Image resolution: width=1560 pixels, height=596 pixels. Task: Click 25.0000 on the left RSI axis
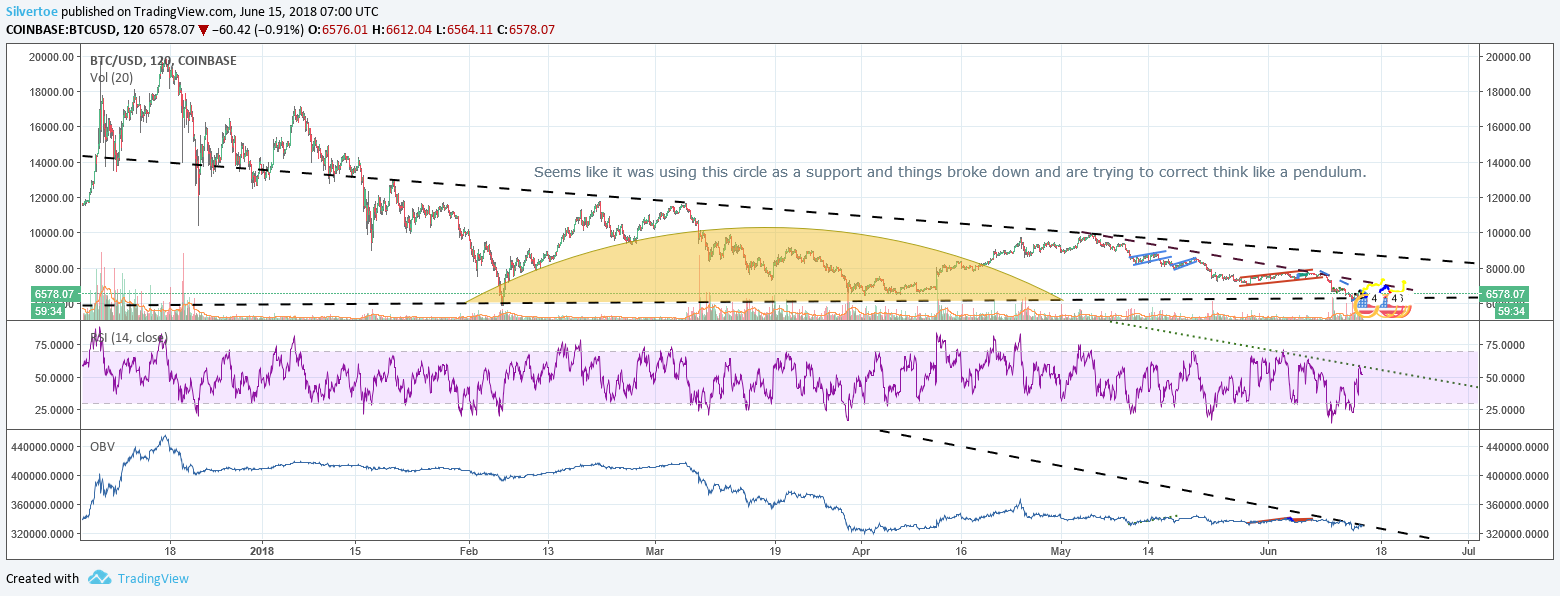click(x=54, y=410)
